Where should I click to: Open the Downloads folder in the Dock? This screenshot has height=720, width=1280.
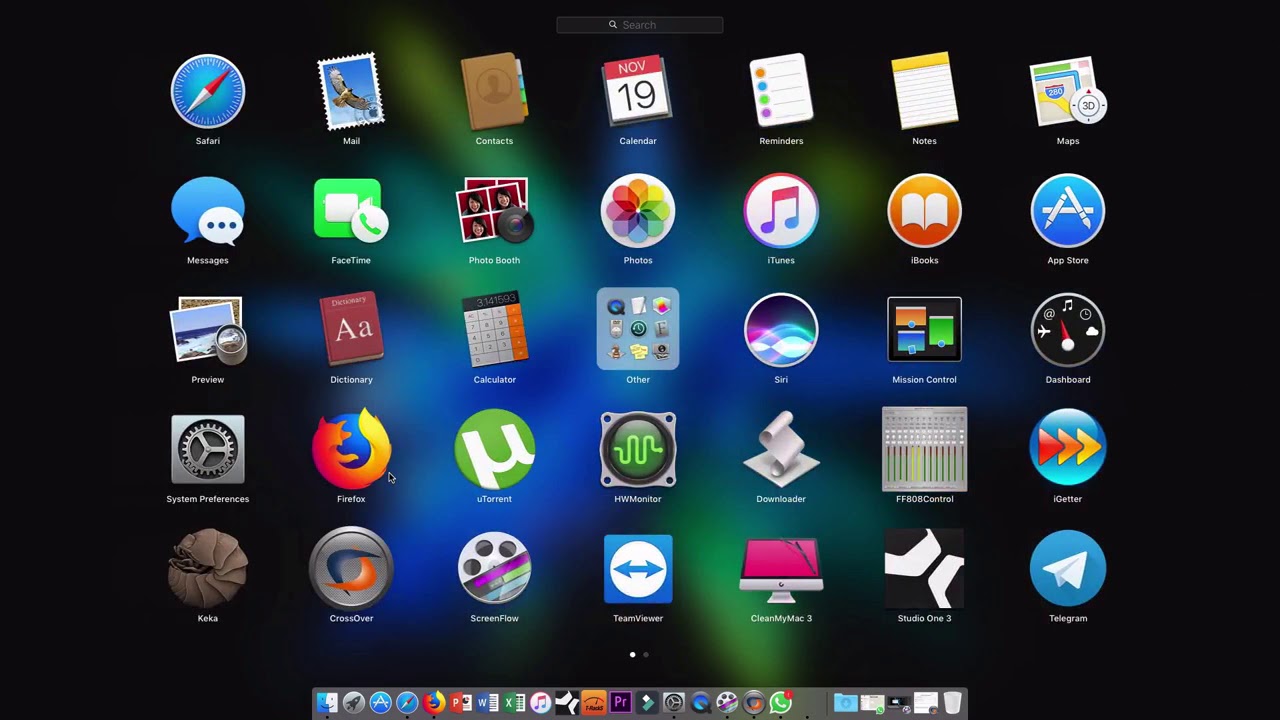tap(846, 703)
